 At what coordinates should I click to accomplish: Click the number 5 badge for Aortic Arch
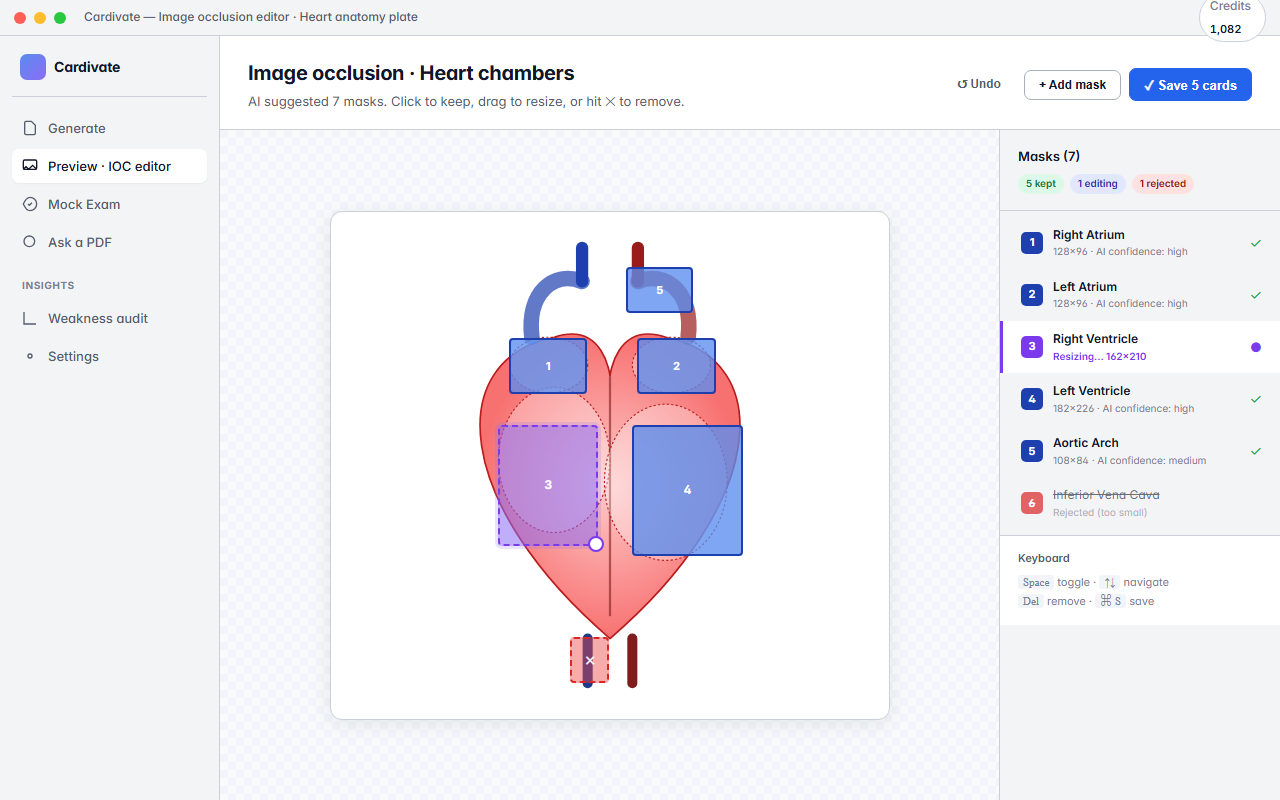point(1032,451)
